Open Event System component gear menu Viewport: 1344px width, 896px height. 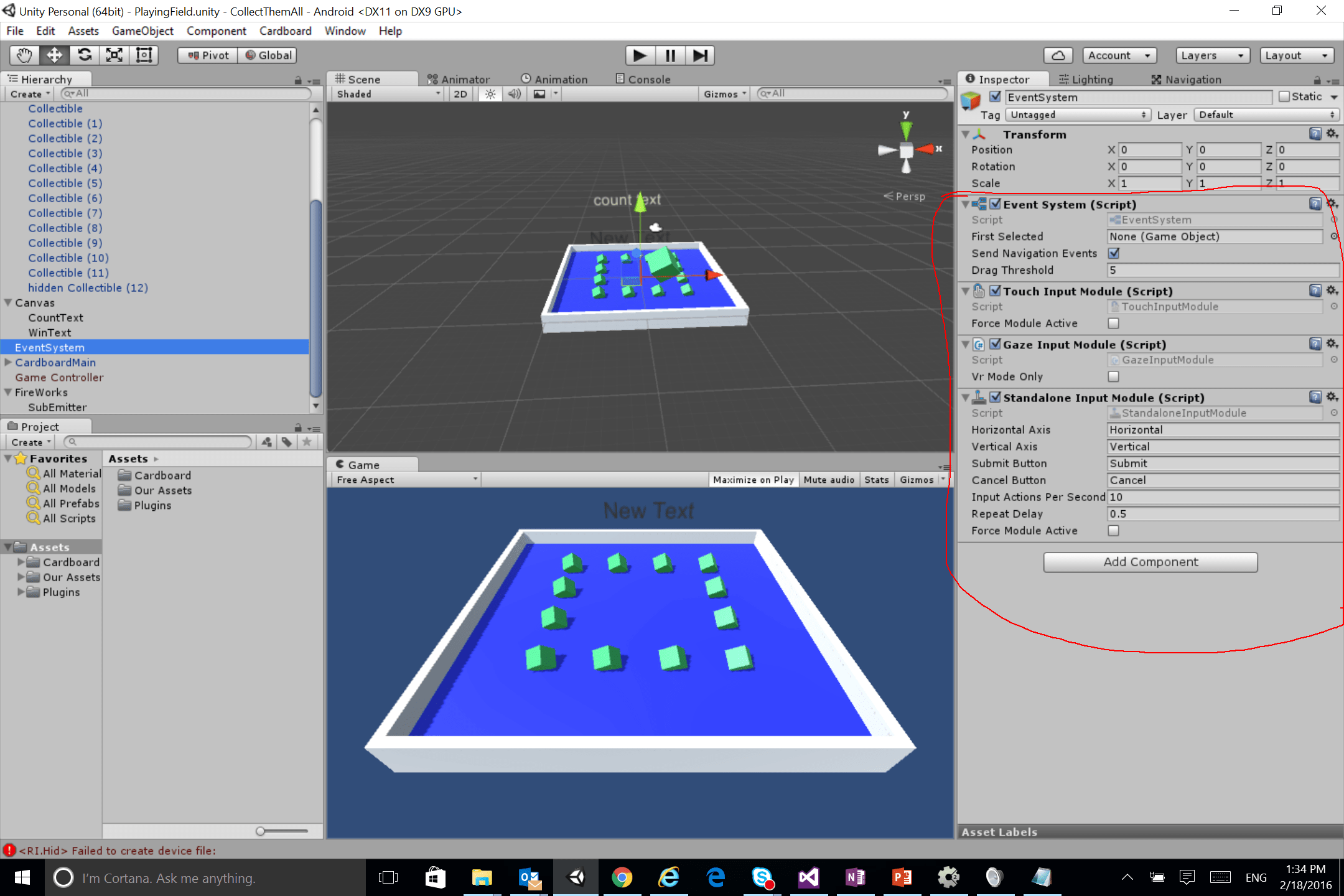tap(1332, 204)
